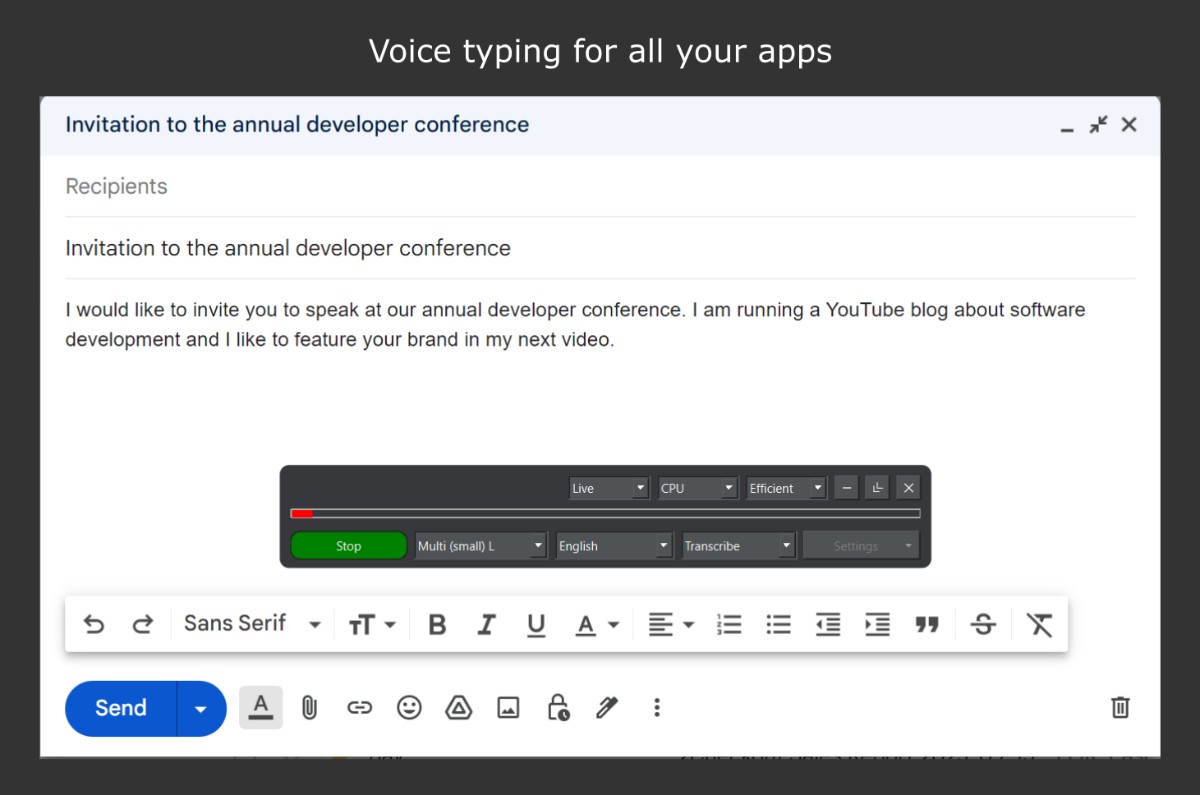Image resolution: width=1200 pixels, height=795 pixels.
Task: Insert a signature with the pen icon
Action: [607, 708]
